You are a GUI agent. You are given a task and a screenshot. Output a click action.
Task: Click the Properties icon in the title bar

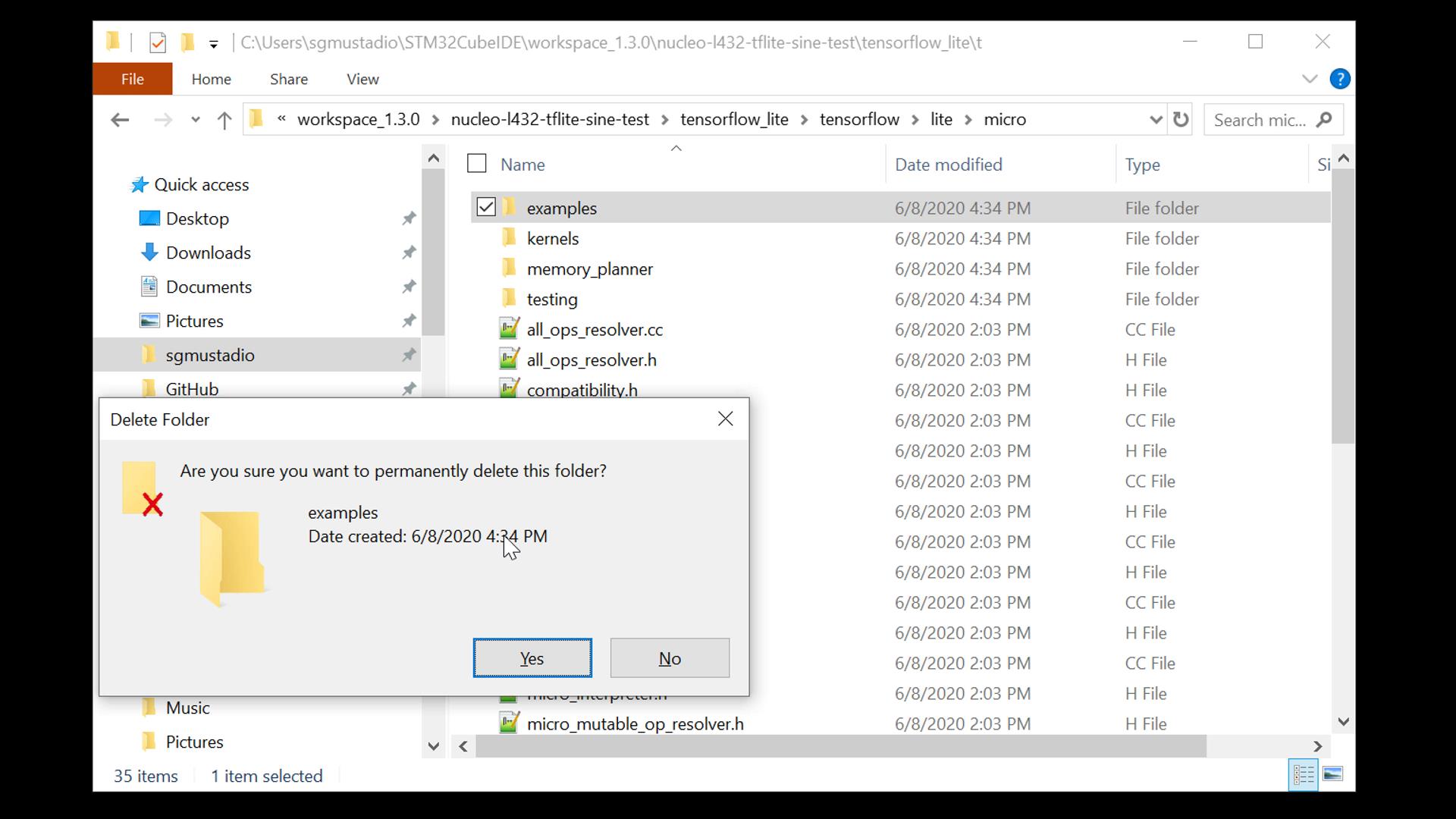point(158,42)
